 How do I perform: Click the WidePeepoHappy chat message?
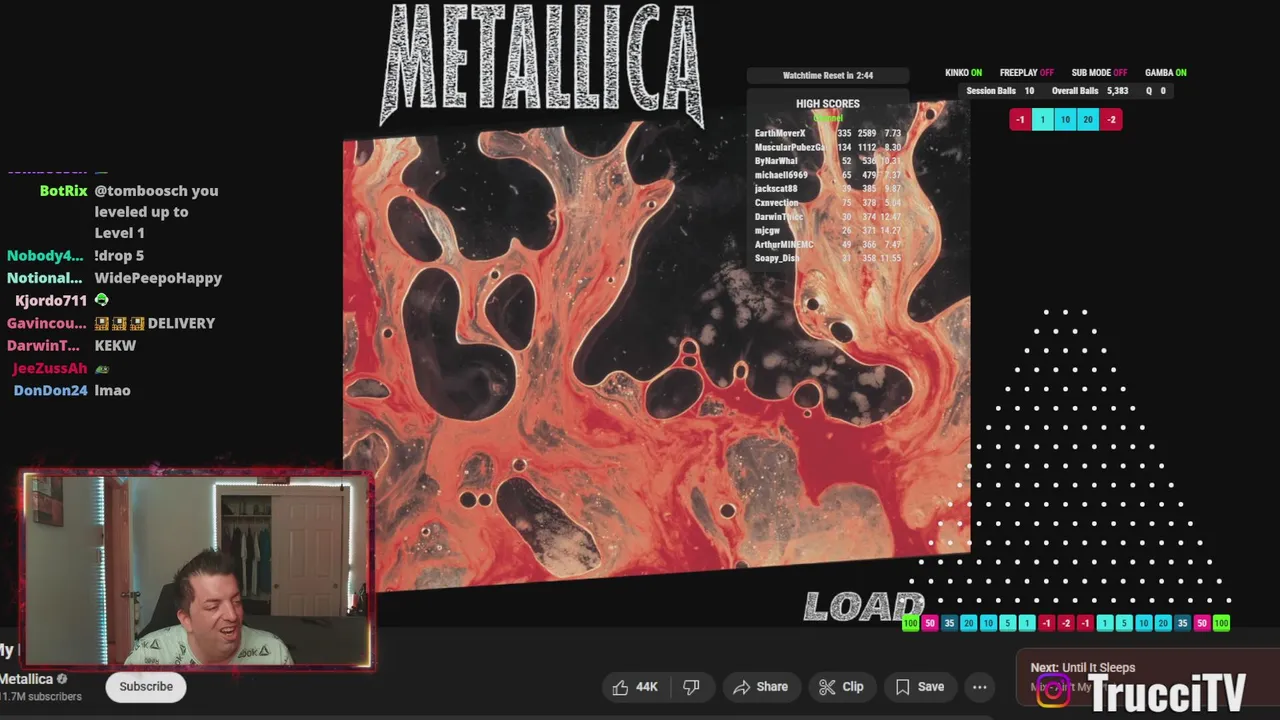(158, 278)
